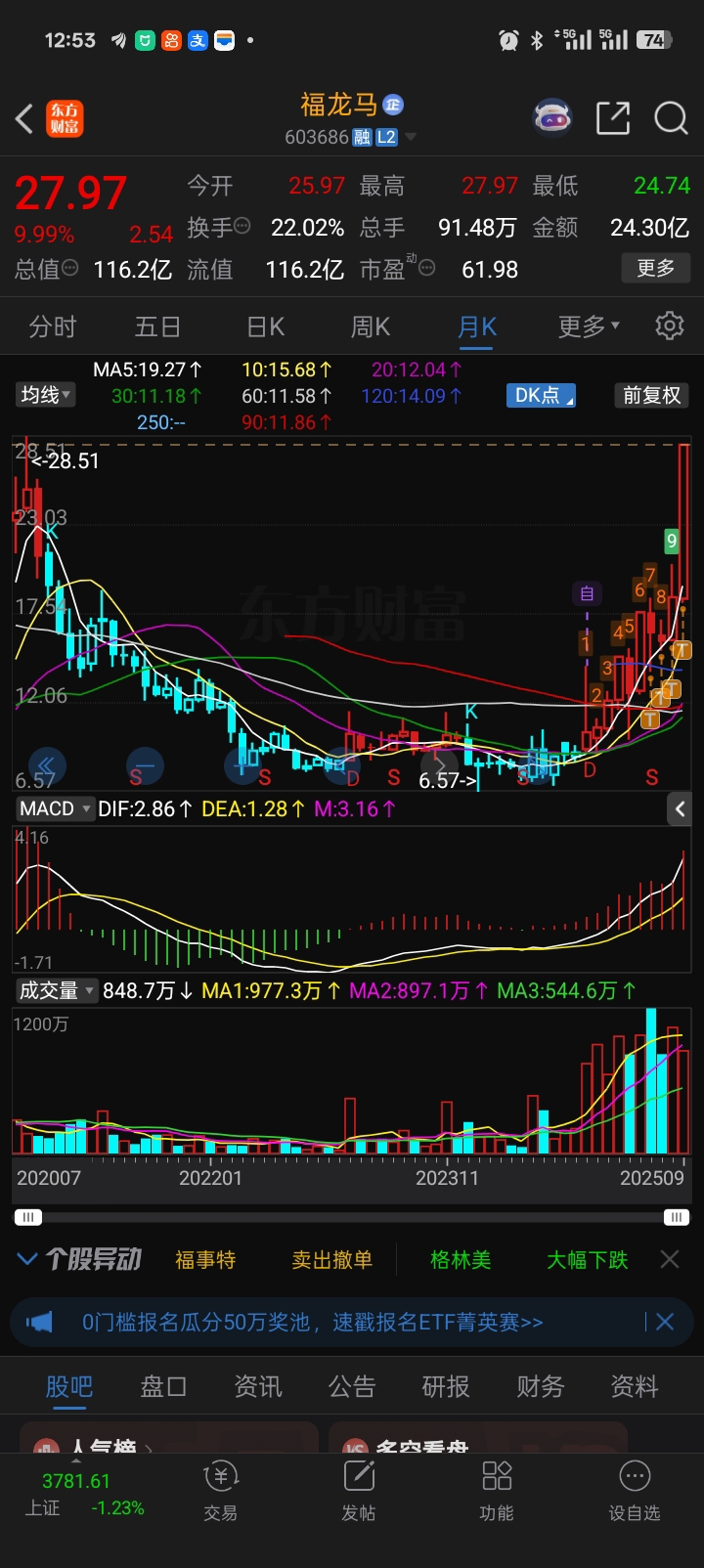
Task: Toggle 前复权 price adjustment
Action: (x=651, y=395)
